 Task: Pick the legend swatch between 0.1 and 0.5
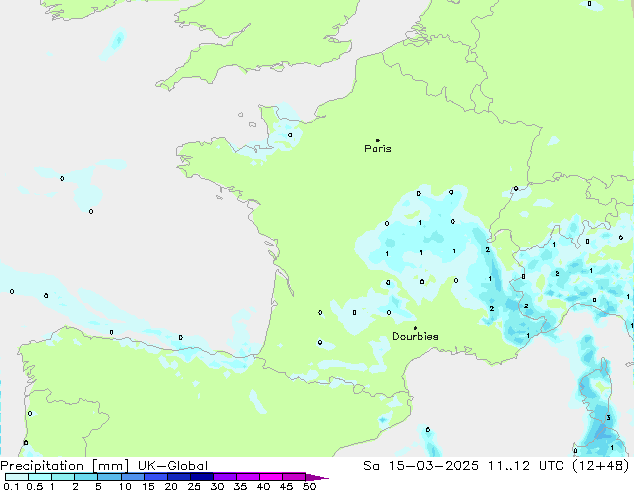(17, 477)
